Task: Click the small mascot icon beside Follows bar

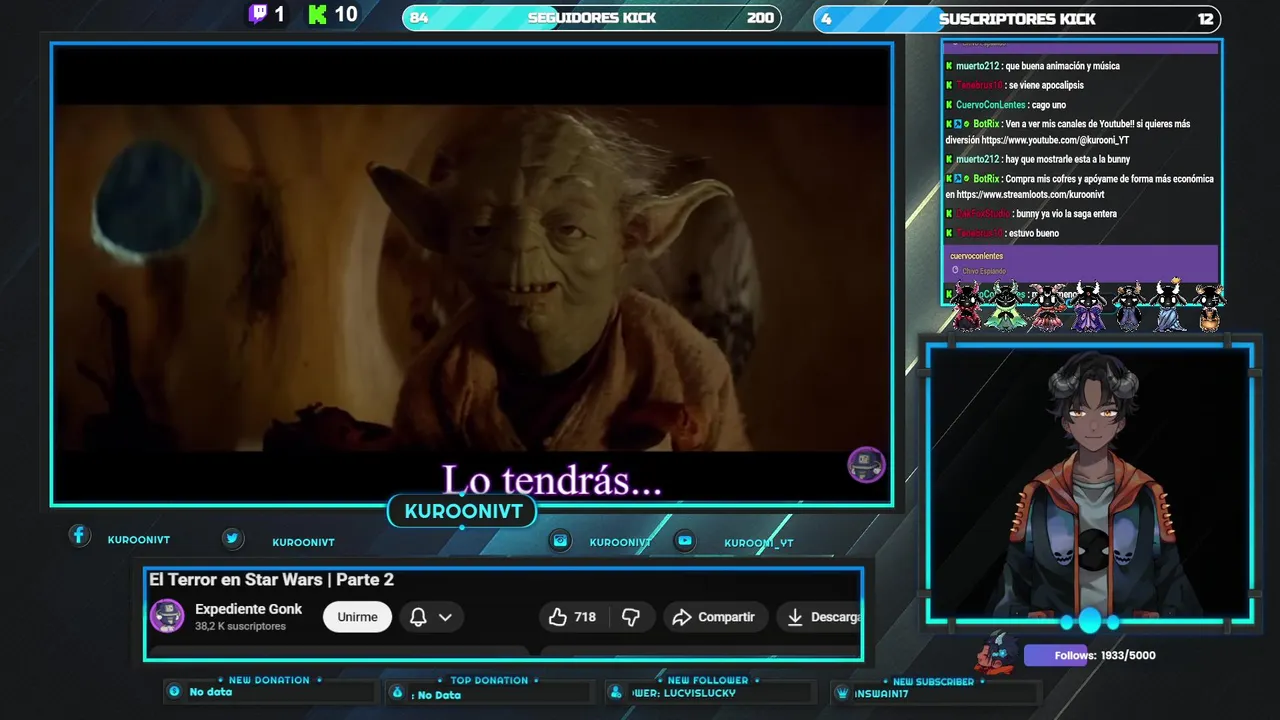Action: click(x=997, y=653)
